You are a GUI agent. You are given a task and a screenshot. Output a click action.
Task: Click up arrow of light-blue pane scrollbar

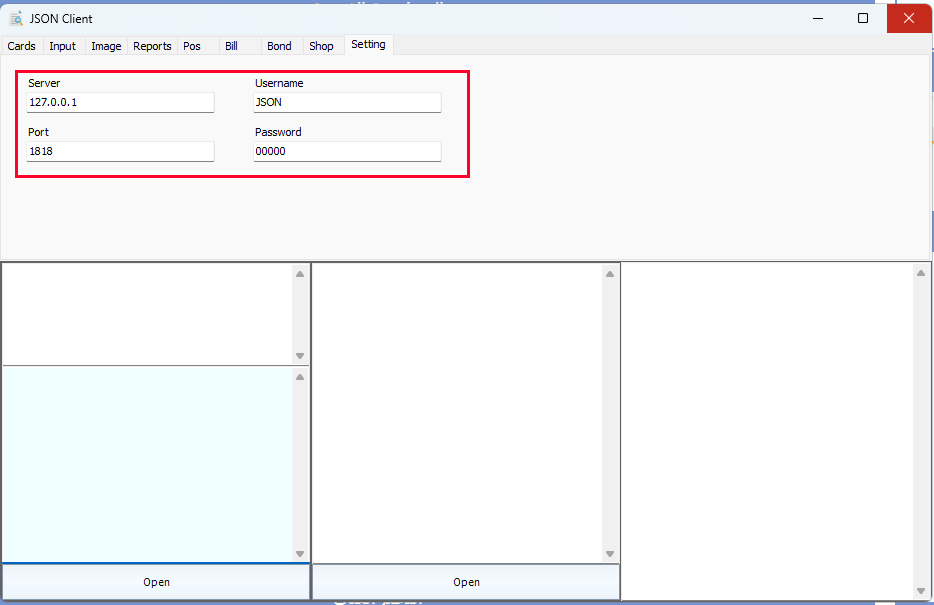[x=300, y=377]
